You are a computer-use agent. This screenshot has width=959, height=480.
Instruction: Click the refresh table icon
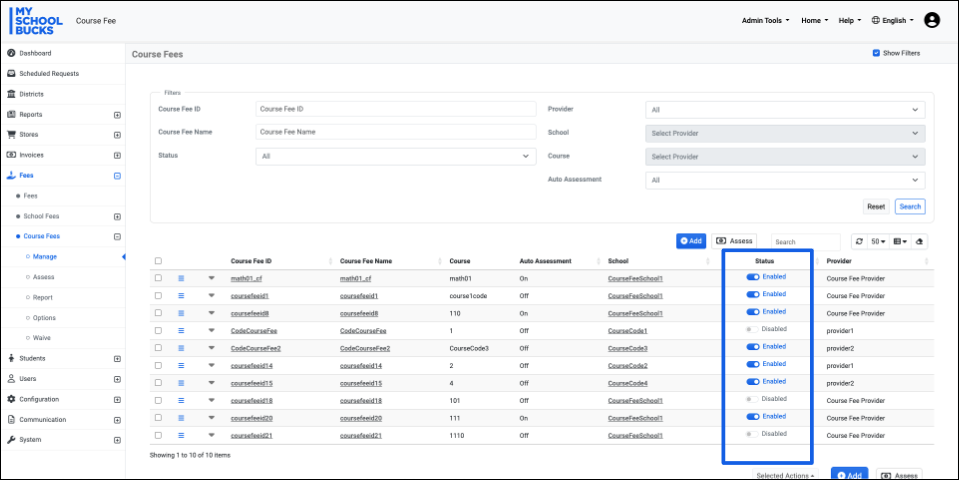point(859,242)
